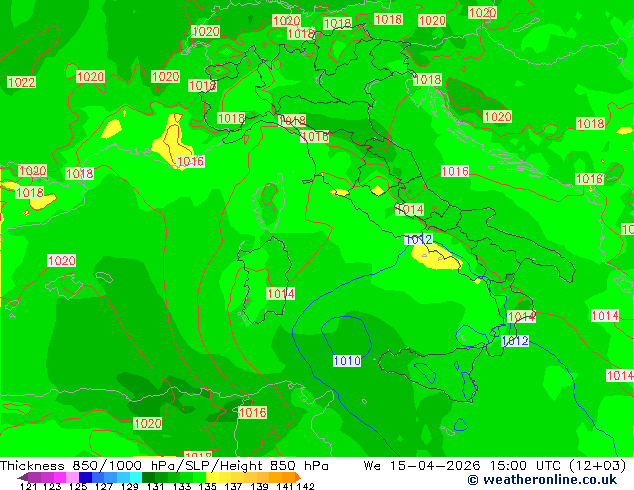Click the legend value 142

coord(306,486)
